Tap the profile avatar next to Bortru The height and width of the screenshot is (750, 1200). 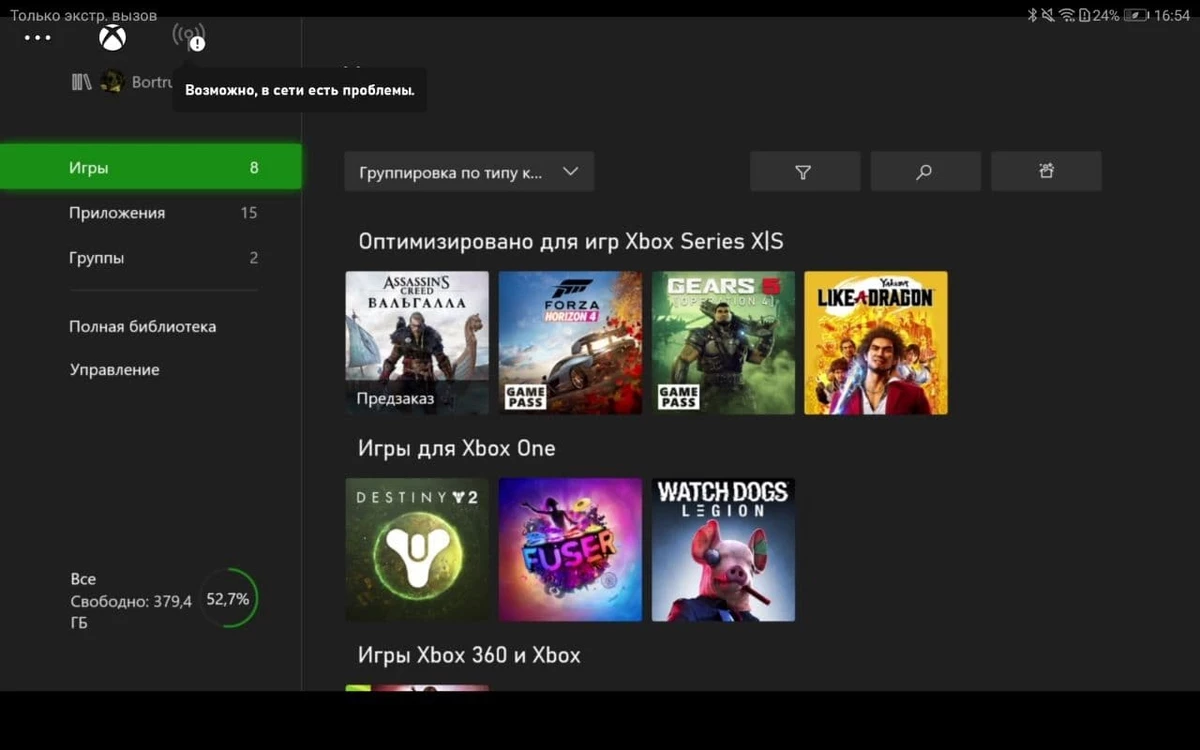tap(112, 82)
